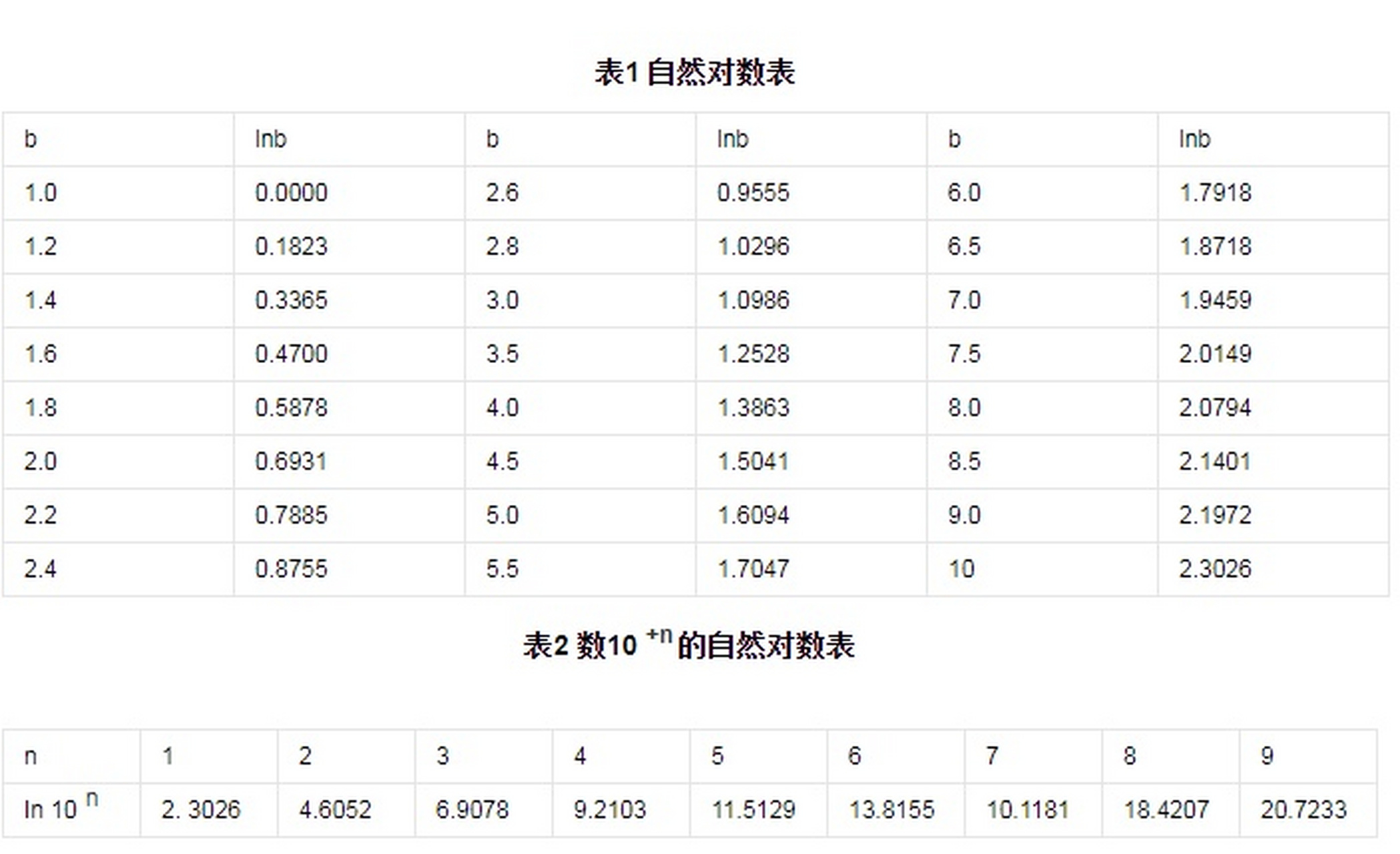The height and width of the screenshot is (854, 1400).
Task: Click the value 13.8155
Action: (892, 810)
